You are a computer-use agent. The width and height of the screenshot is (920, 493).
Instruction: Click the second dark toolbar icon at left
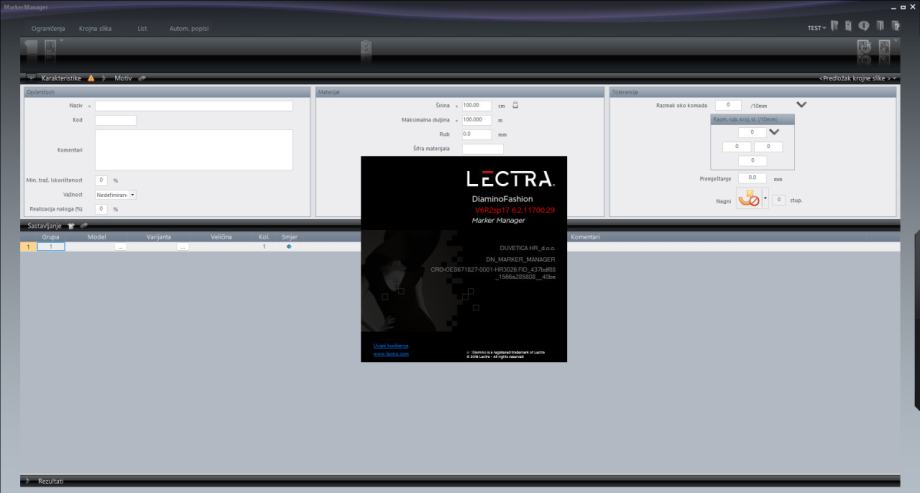50,49
